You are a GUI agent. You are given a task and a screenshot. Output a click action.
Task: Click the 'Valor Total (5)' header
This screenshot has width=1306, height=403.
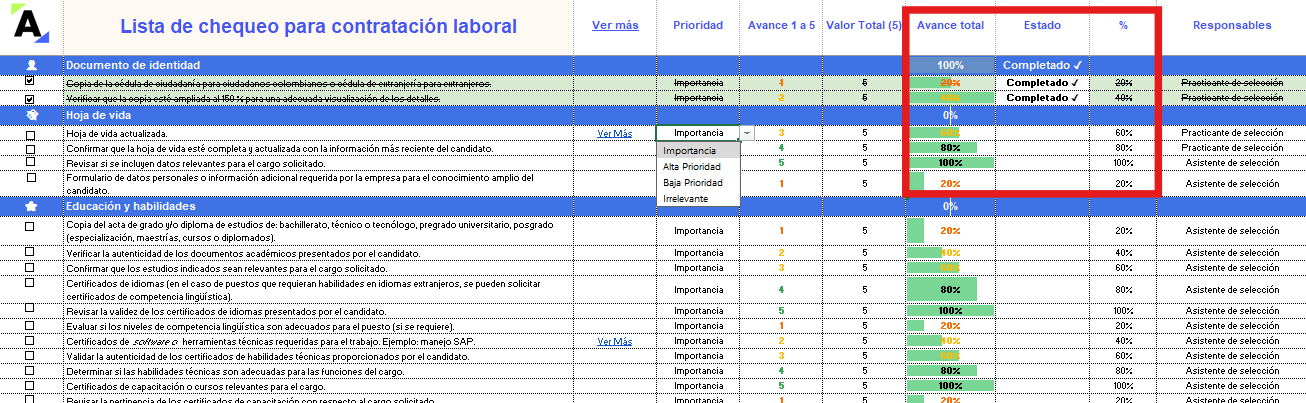[864, 26]
